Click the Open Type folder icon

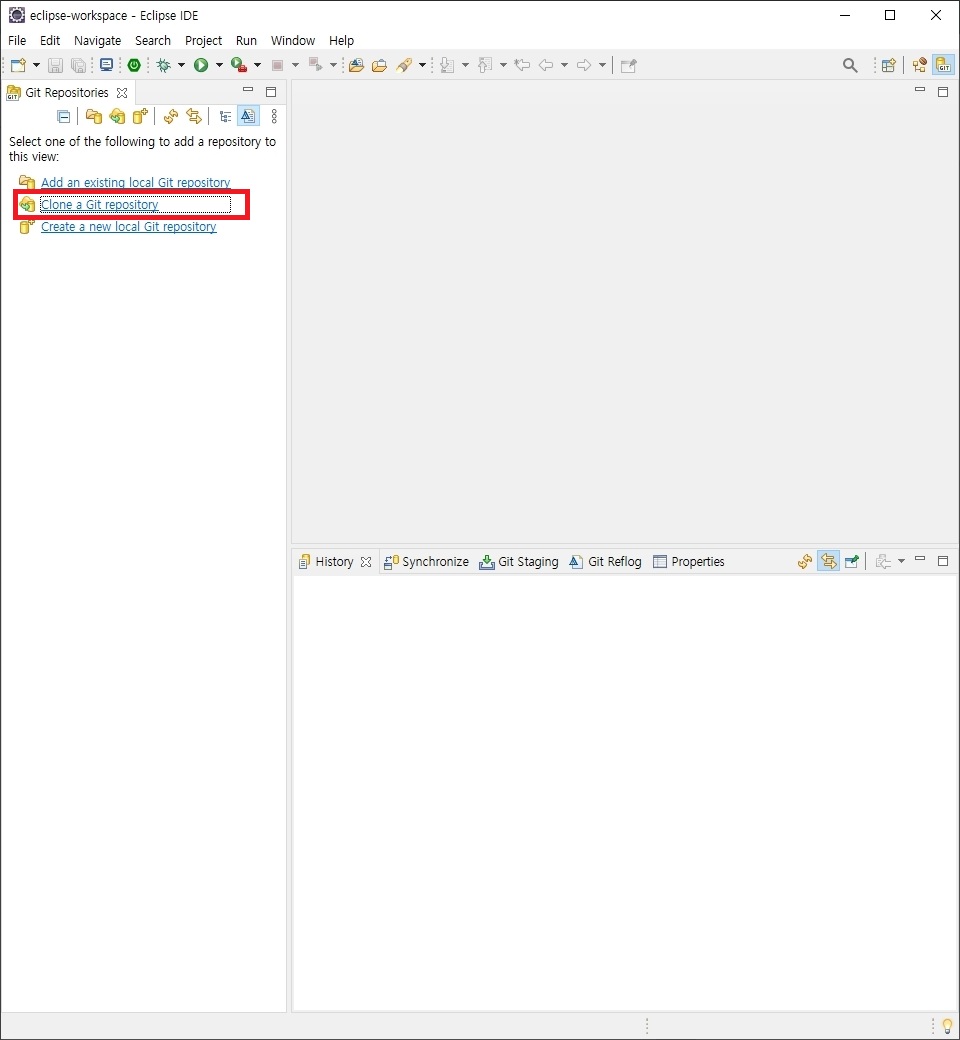pos(356,65)
